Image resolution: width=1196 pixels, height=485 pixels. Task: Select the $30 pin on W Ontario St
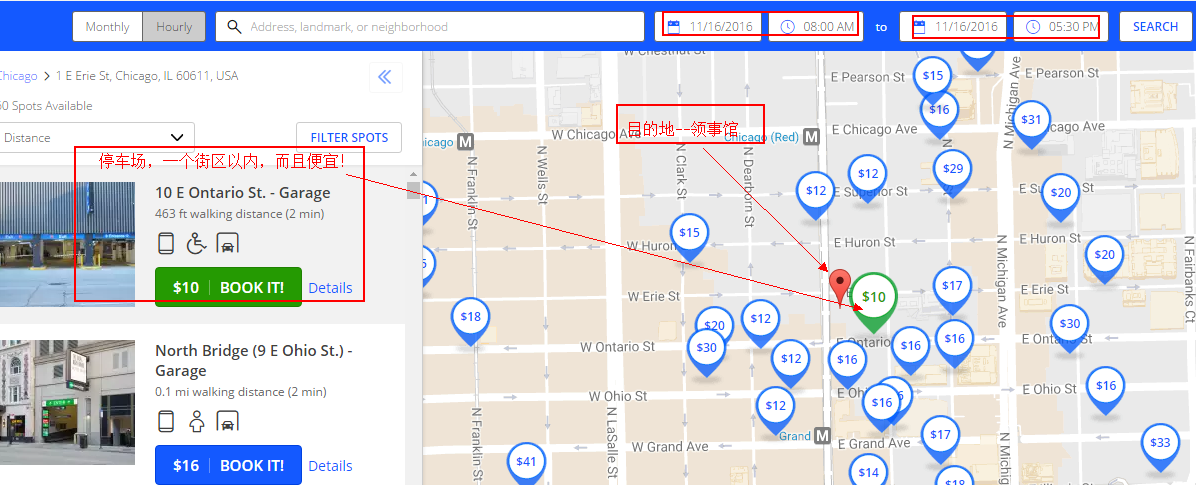coord(706,349)
